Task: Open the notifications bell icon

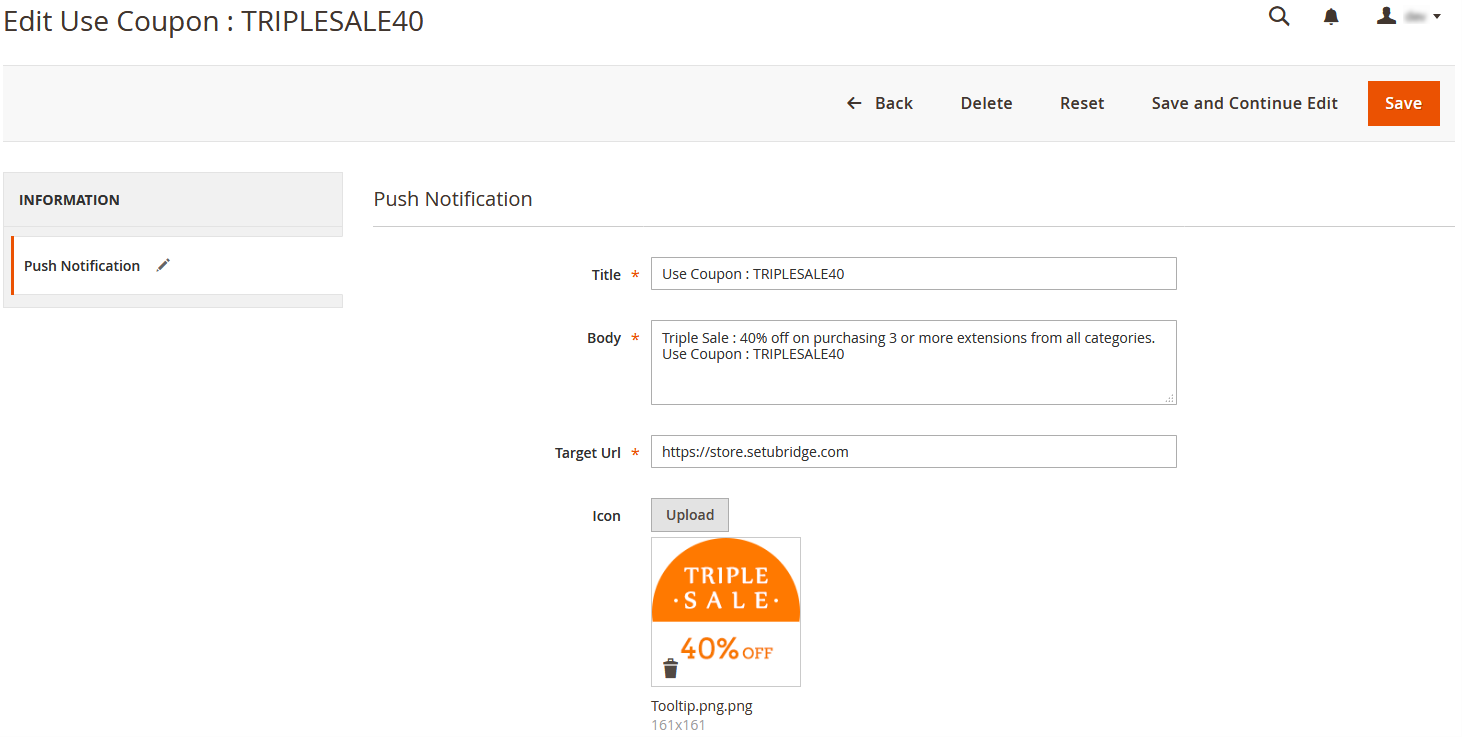Action: [1331, 17]
